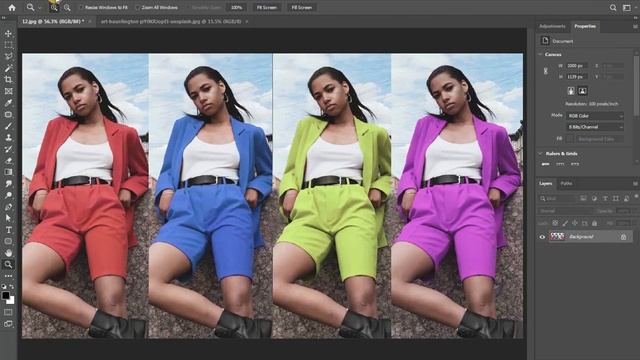Select the Eraser tool
640x360 pixels.
click(8, 161)
